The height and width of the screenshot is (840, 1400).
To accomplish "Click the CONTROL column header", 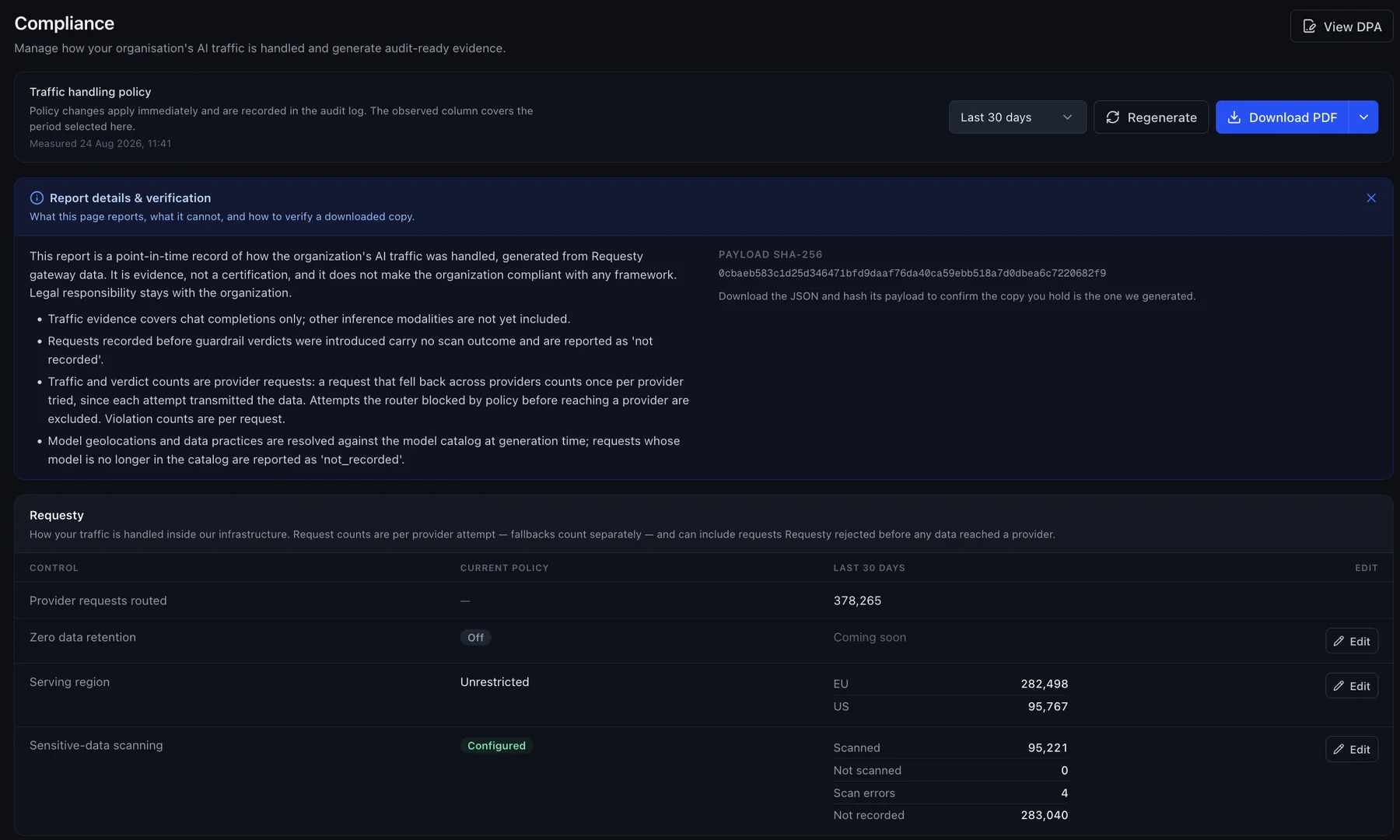I will tap(54, 569).
